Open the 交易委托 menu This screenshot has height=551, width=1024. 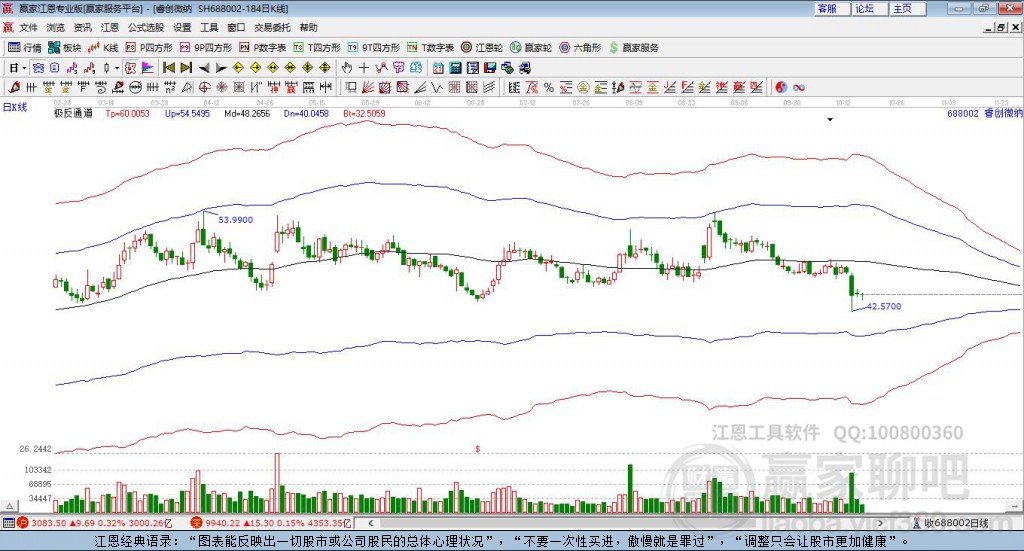(x=272, y=27)
